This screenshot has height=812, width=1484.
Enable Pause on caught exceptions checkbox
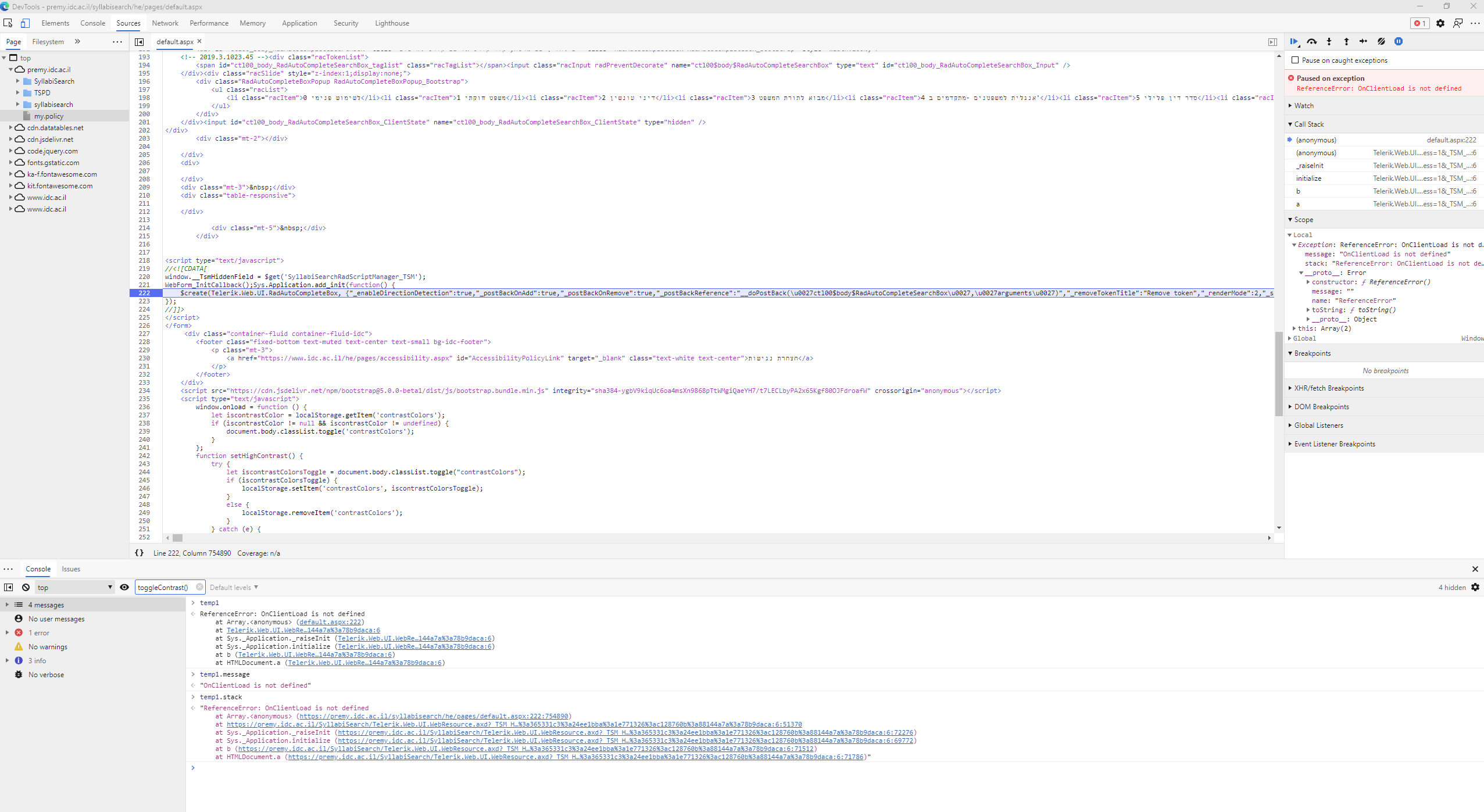click(x=1295, y=60)
